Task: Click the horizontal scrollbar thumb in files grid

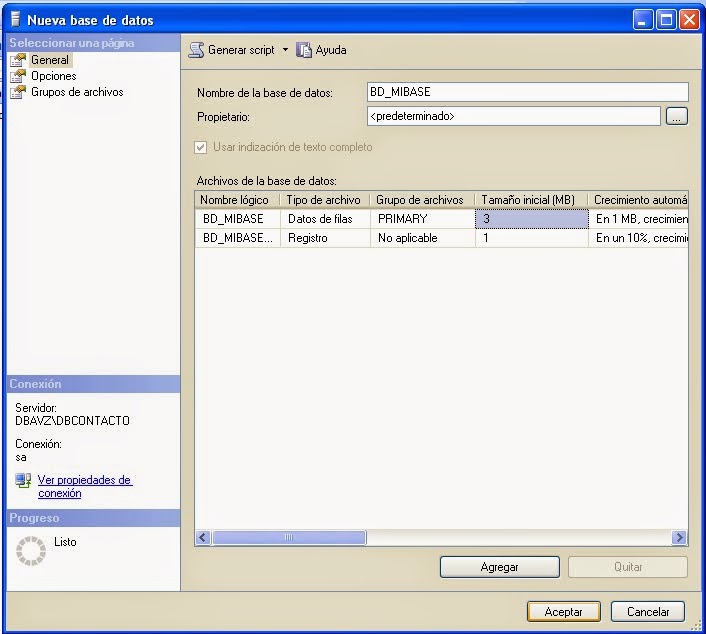Action: tap(289, 537)
